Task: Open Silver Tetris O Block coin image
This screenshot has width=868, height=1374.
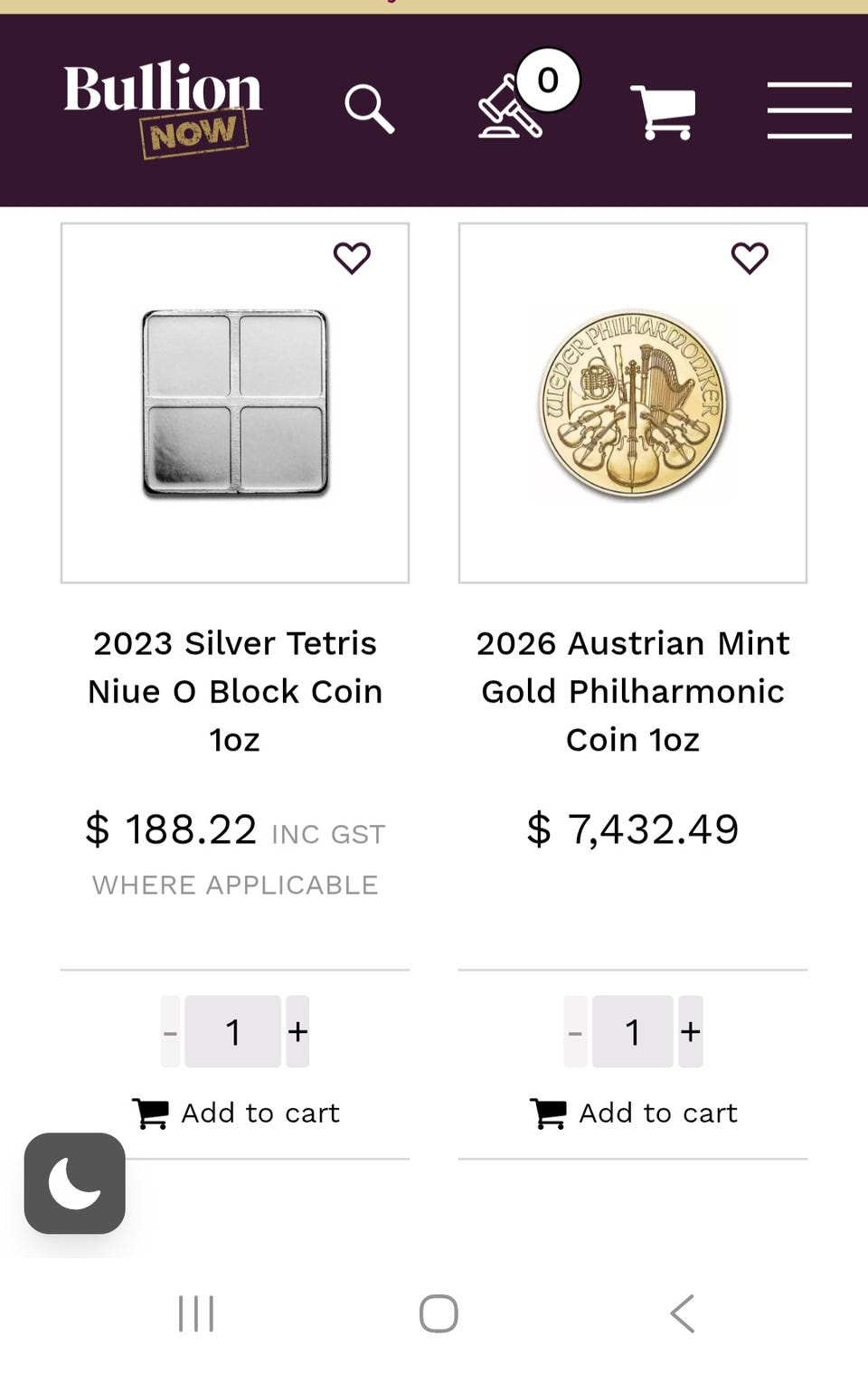Action: [235, 403]
